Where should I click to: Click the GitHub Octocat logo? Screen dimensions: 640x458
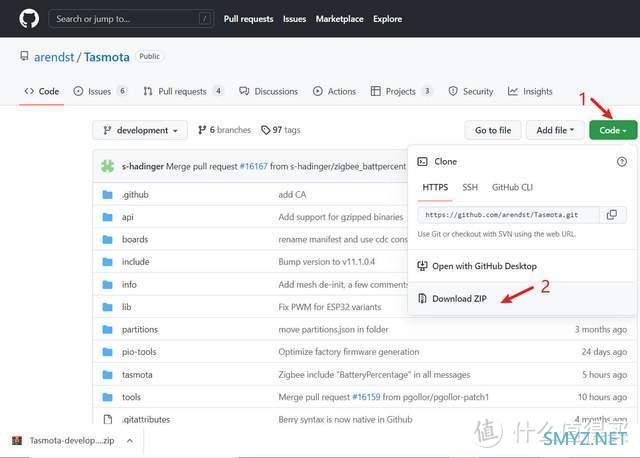(29, 19)
